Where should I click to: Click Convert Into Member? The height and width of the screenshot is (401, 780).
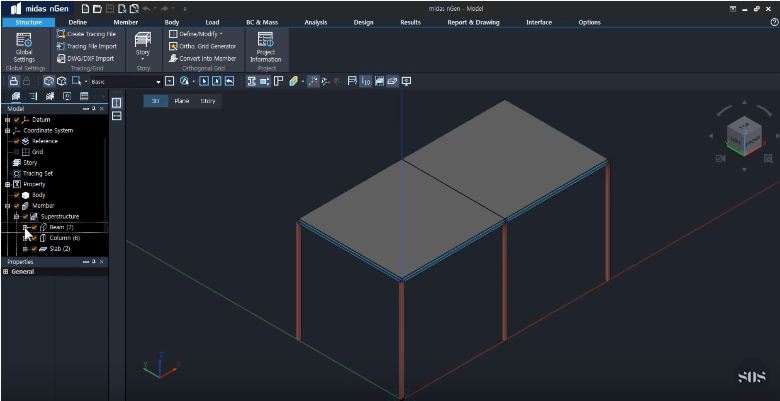(x=202, y=59)
